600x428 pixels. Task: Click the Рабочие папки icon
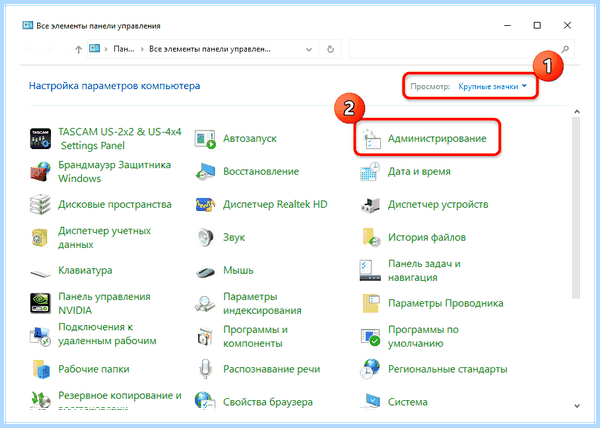pos(40,369)
